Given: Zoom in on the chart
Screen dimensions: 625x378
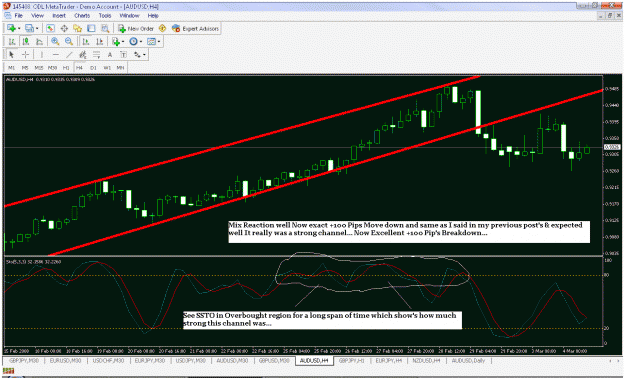Looking at the screenshot, I should pos(55,41).
